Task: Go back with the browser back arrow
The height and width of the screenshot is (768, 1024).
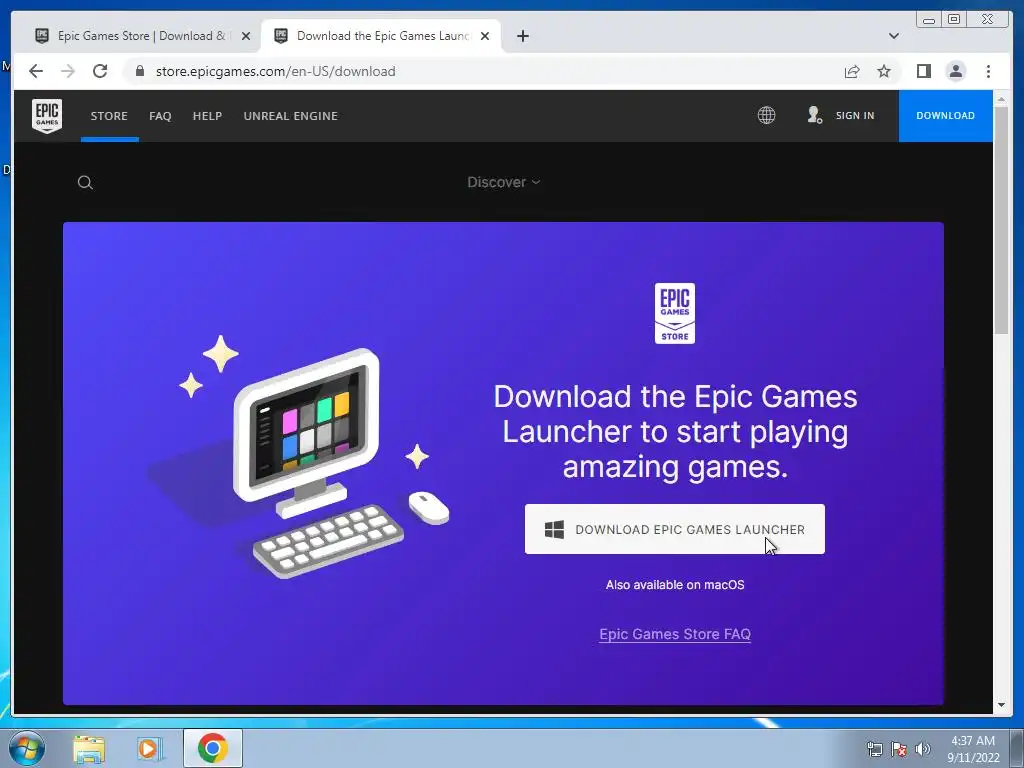Action: pos(36,71)
